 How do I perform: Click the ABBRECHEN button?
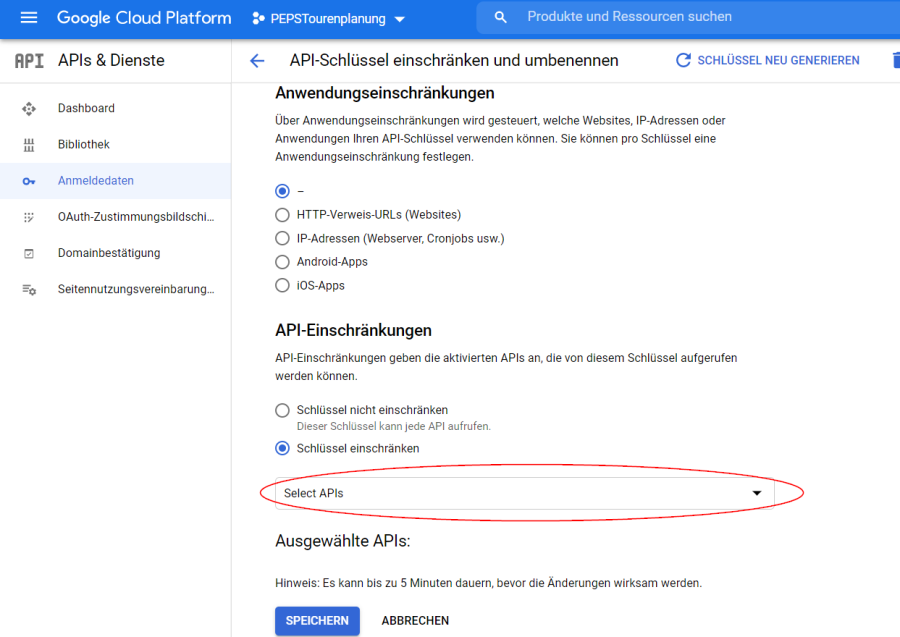click(x=415, y=621)
